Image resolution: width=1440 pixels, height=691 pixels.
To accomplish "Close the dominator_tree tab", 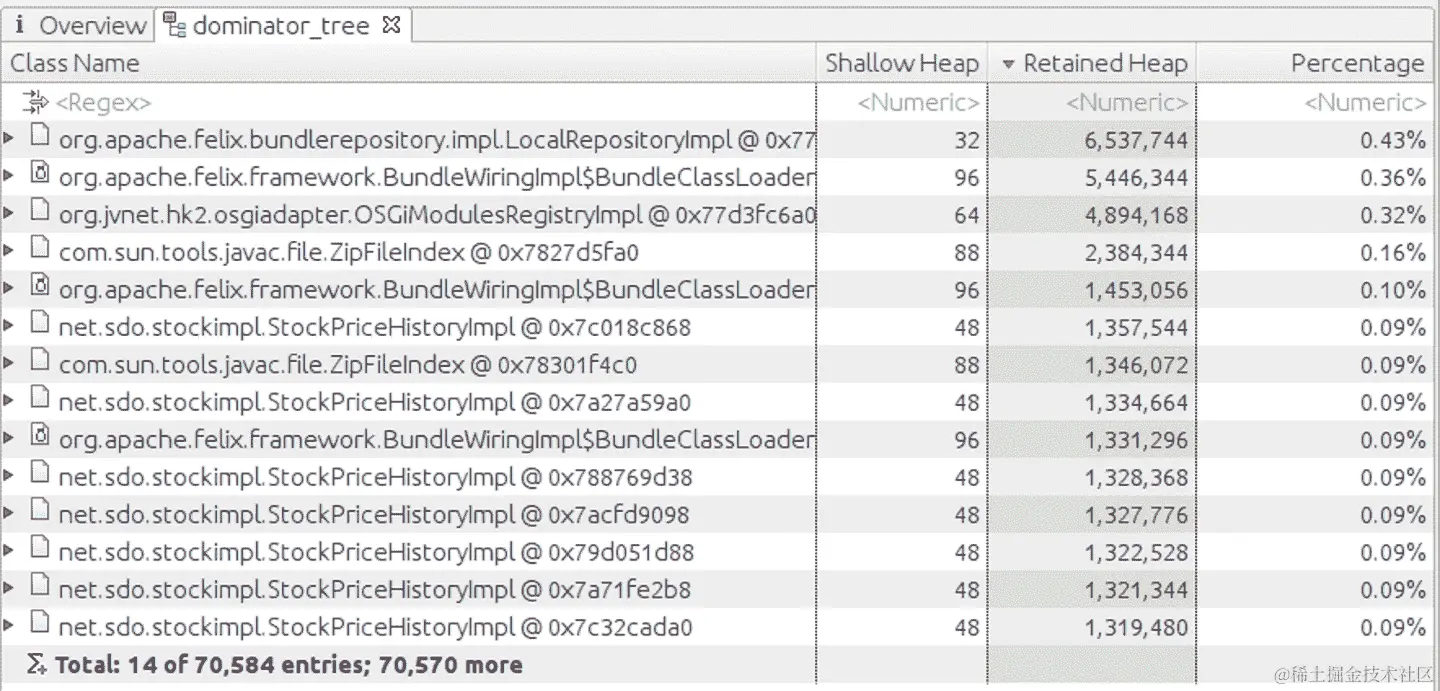I will coord(391,25).
